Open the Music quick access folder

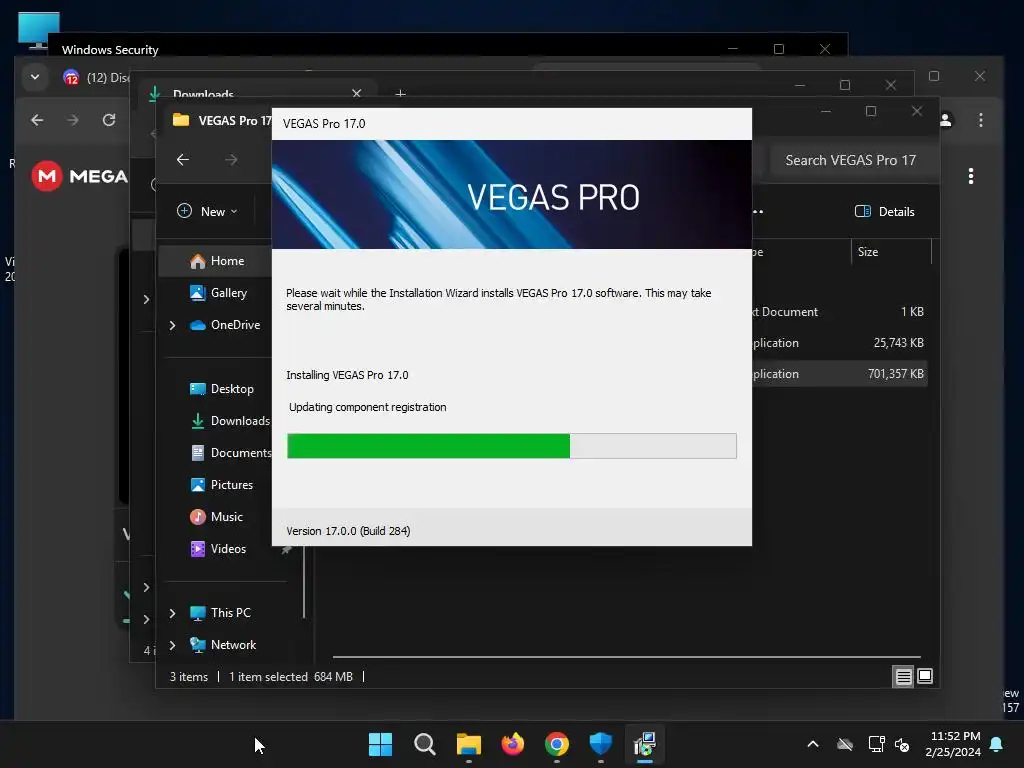[217, 517]
